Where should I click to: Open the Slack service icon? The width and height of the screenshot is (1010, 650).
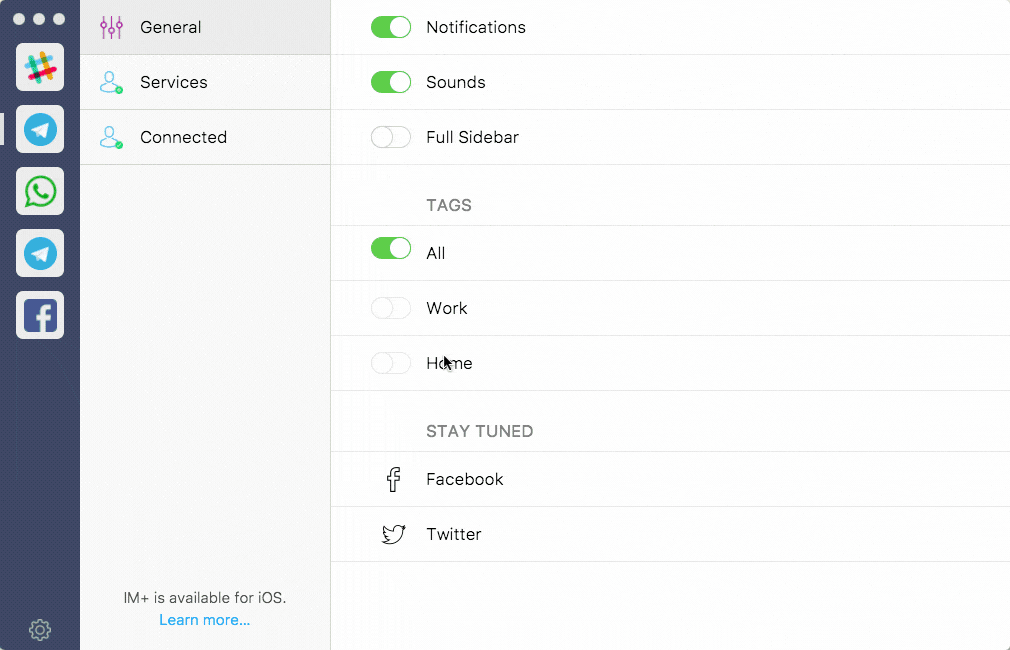click(x=40, y=67)
